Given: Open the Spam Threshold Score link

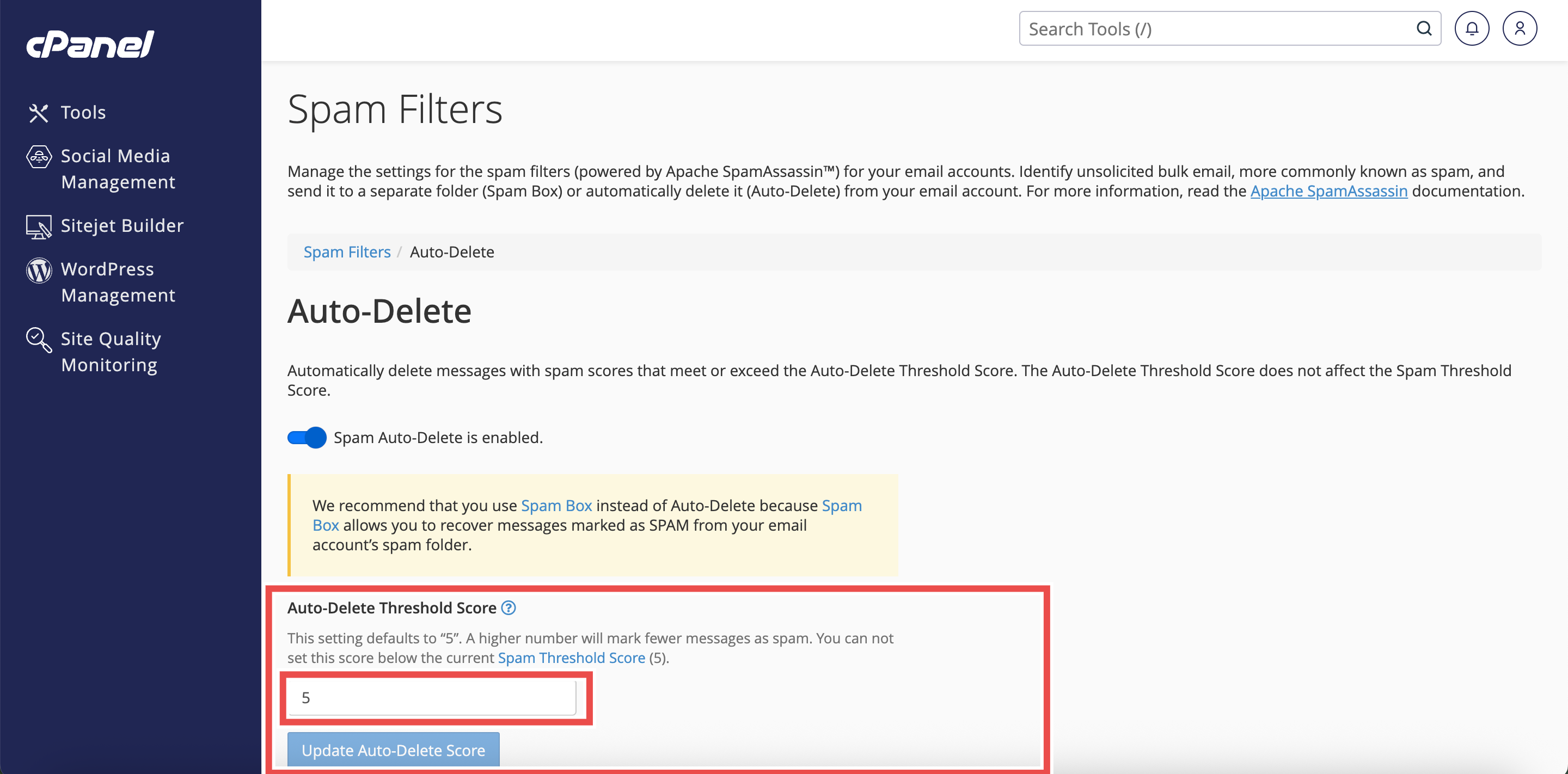Looking at the screenshot, I should point(571,658).
